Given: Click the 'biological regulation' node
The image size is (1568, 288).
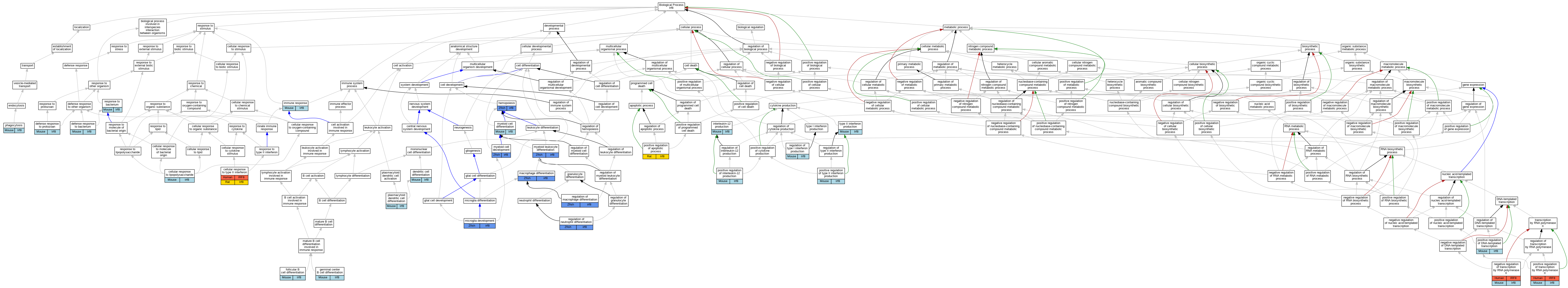Looking at the screenshot, I should coord(751,27).
